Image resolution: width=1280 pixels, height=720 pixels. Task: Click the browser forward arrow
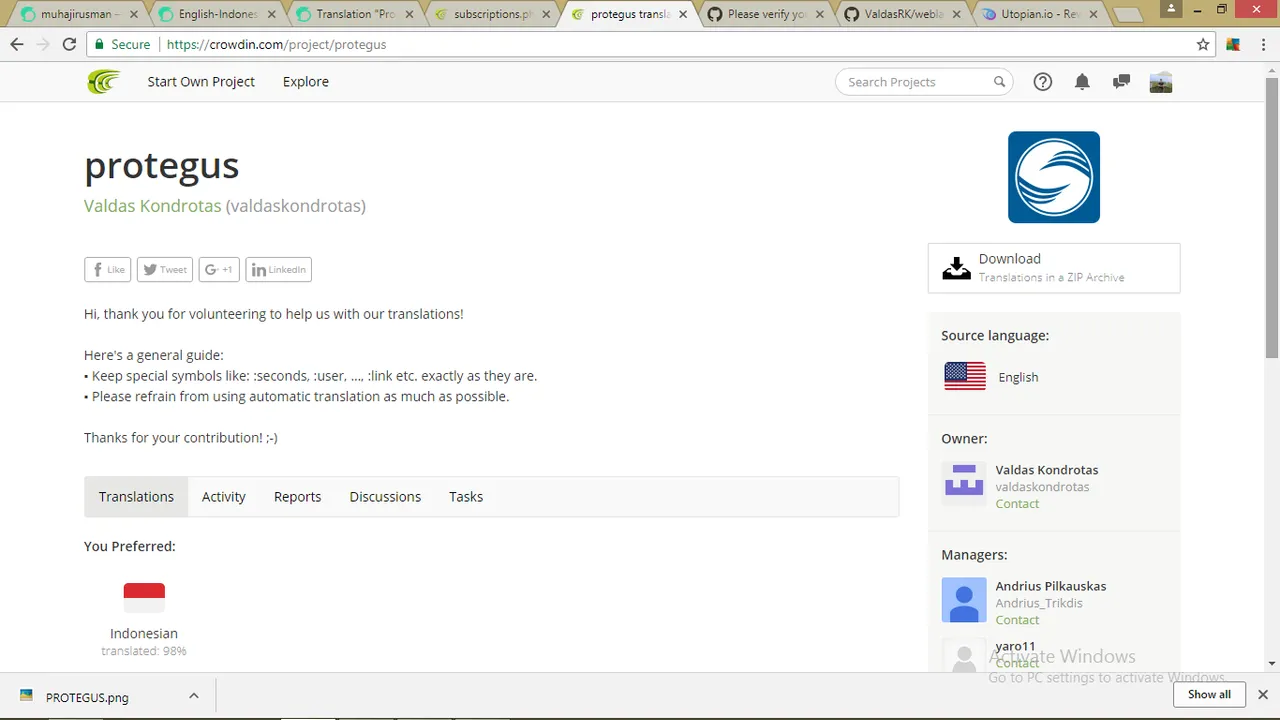(43, 44)
